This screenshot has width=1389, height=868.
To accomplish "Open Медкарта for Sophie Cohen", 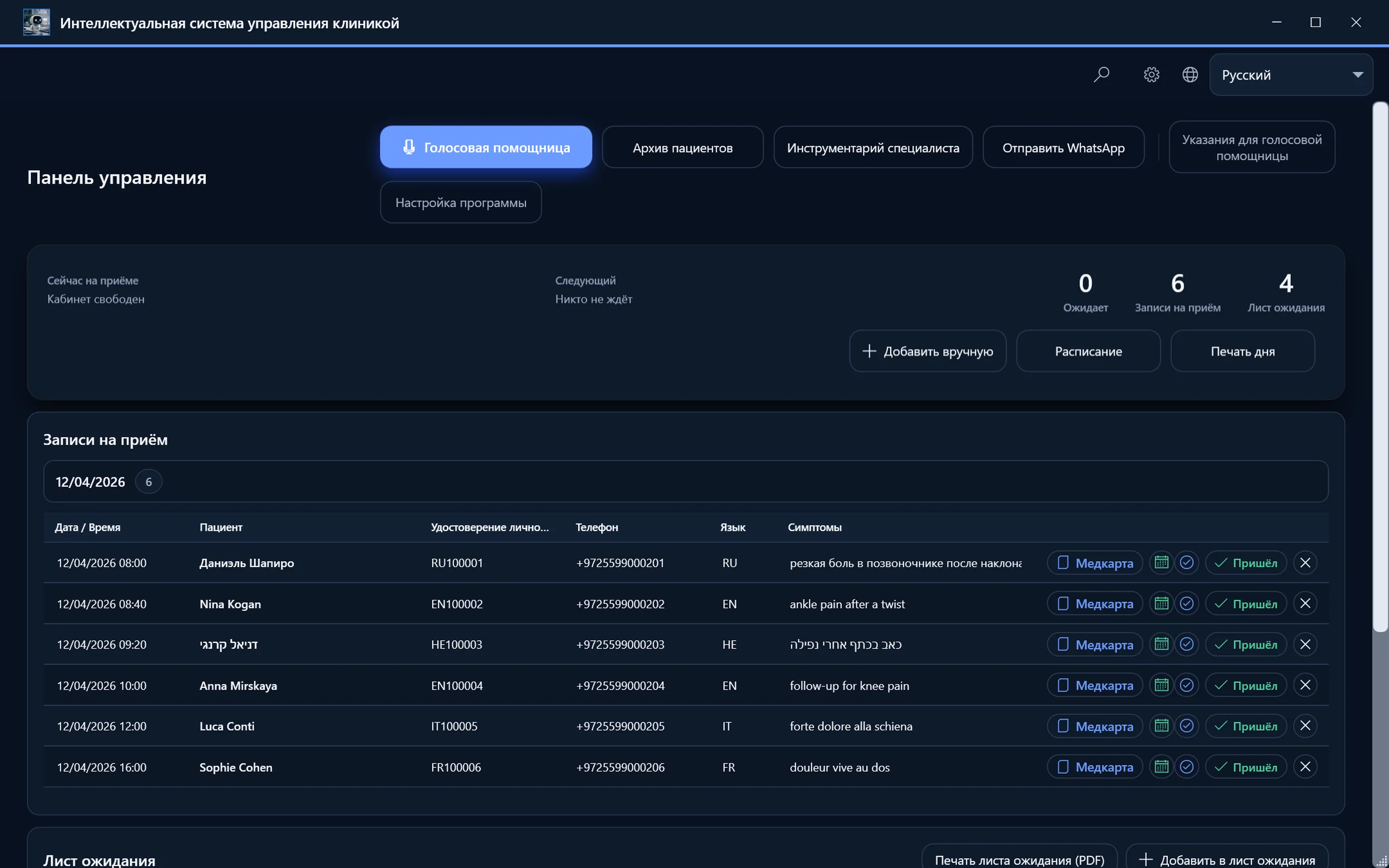I will click(x=1094, y=766).
